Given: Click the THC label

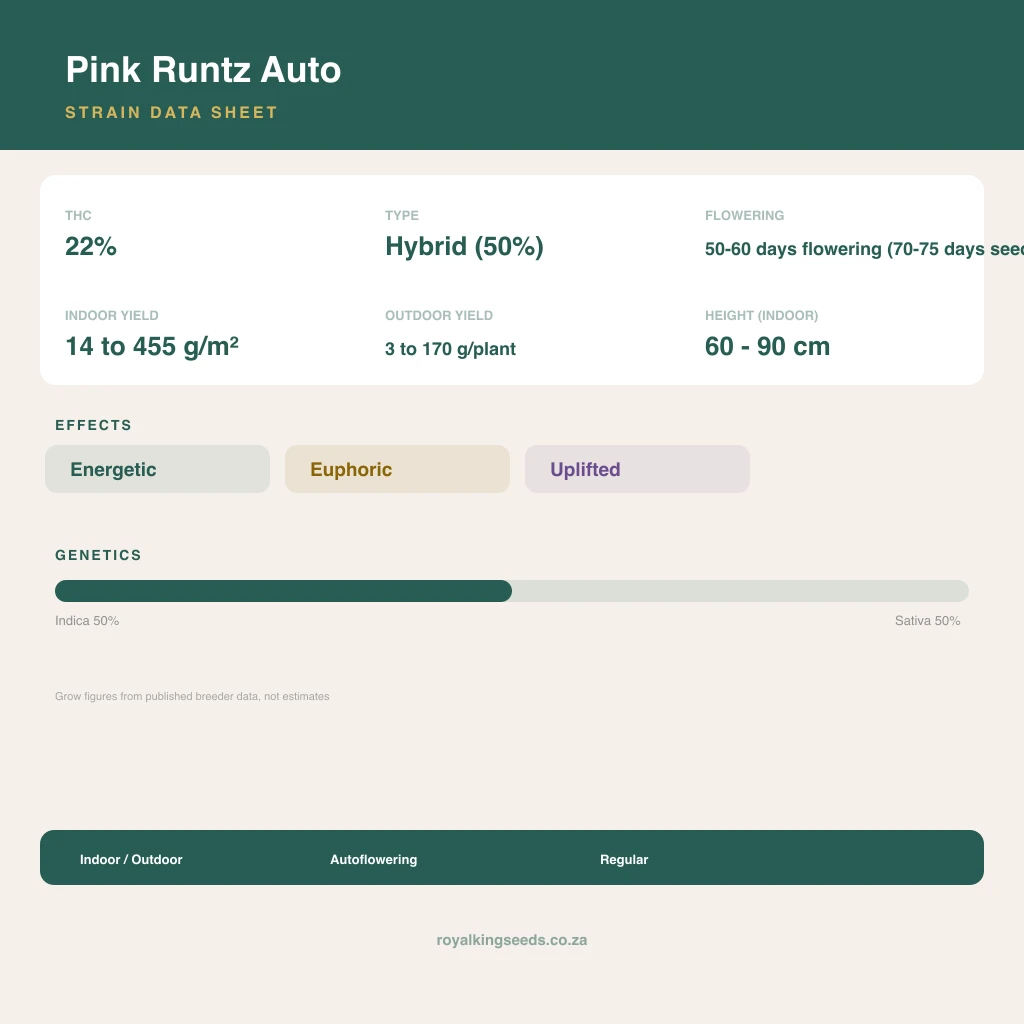Looking at the screenshot, I should pos(78,216).
